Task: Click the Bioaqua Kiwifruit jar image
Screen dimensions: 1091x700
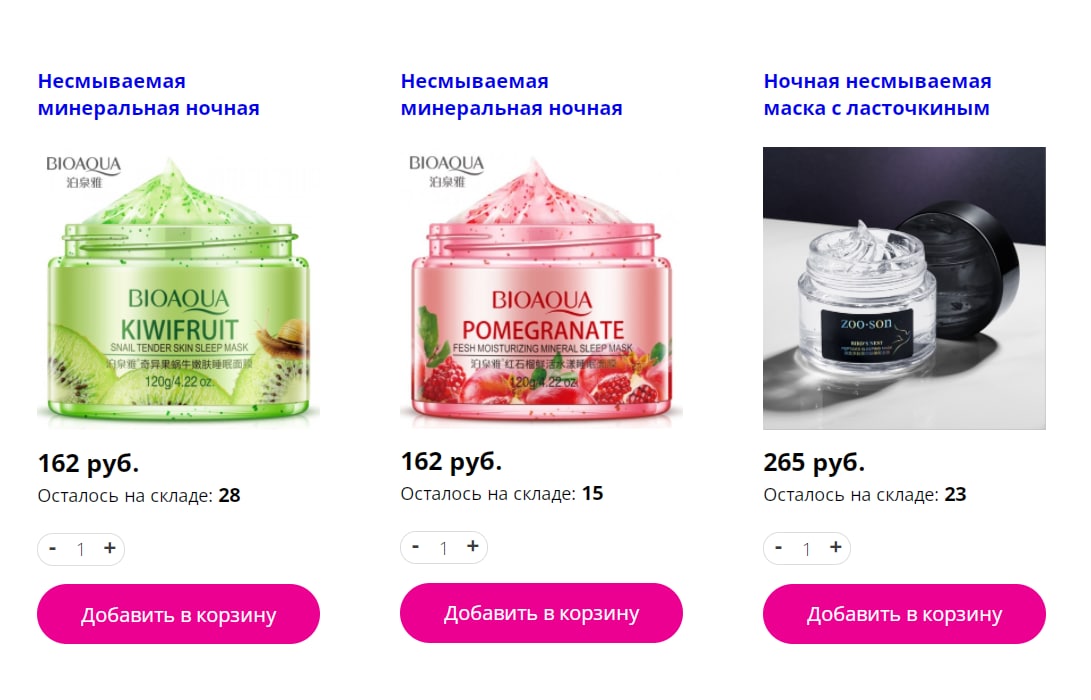Action: coord(178,288)
